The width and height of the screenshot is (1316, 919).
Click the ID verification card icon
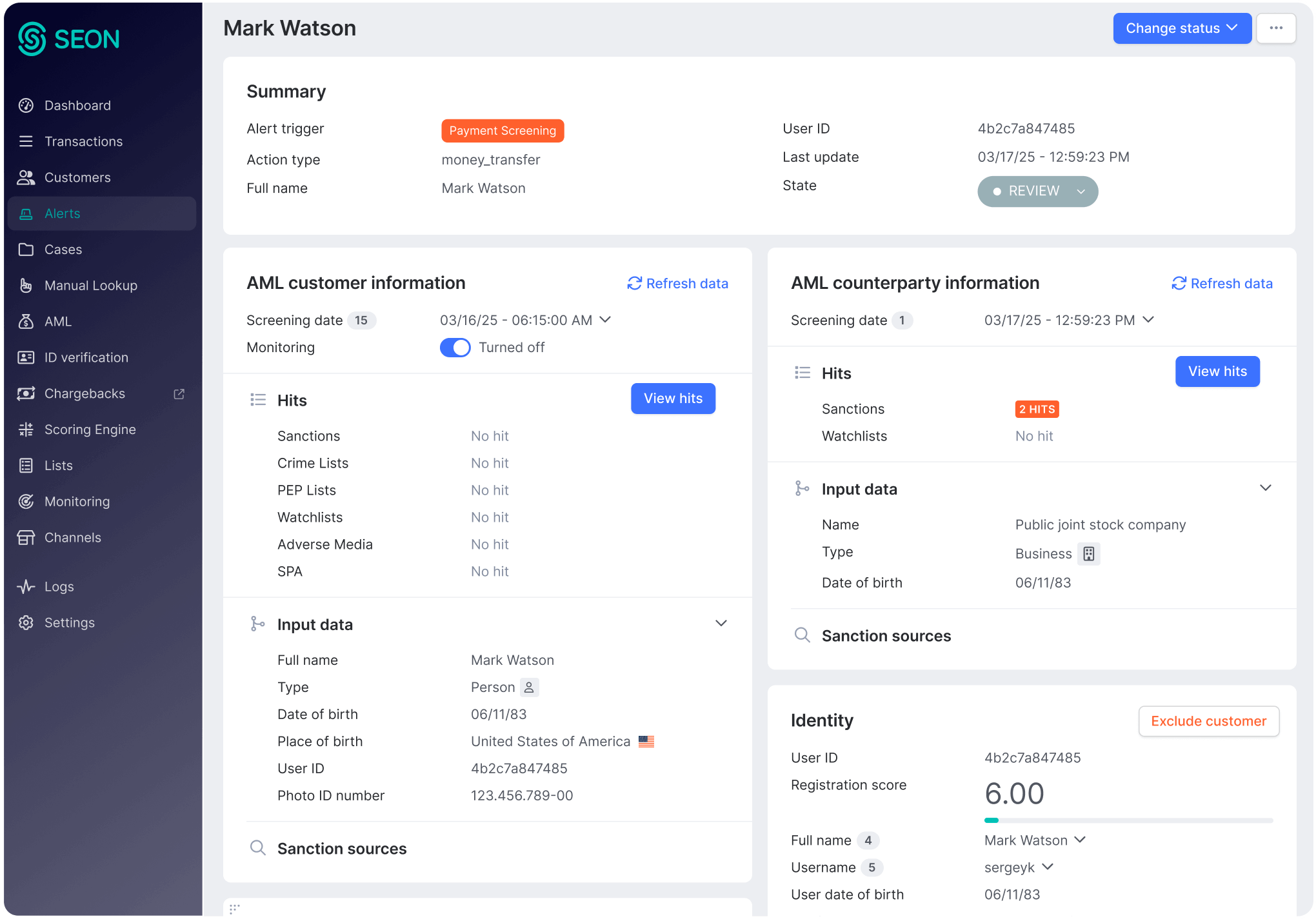coord(26,357)
